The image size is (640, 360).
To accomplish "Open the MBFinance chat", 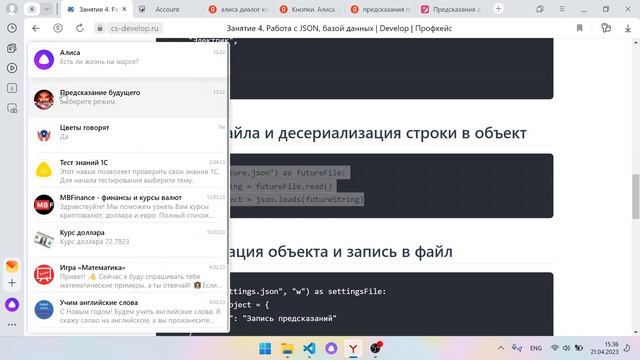I will pyautogui.click(x=127, y=206).
